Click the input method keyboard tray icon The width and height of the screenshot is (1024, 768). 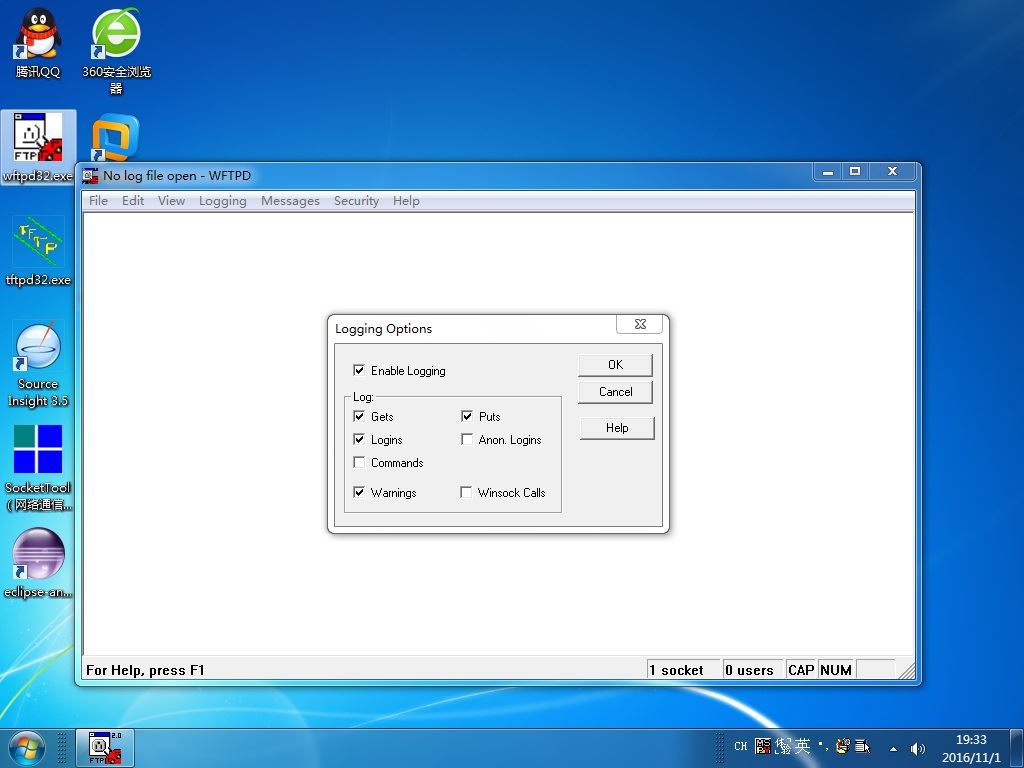coord(762,746)
